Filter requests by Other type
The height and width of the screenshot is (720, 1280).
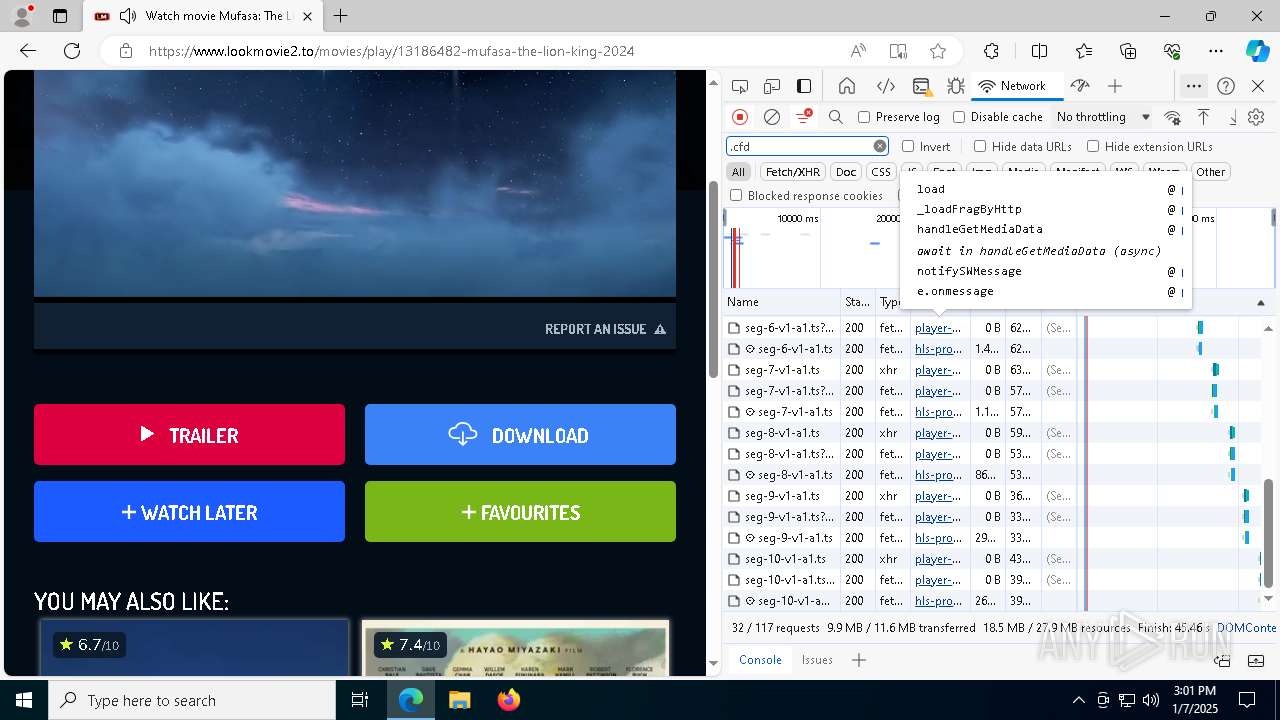point(1210,172)
